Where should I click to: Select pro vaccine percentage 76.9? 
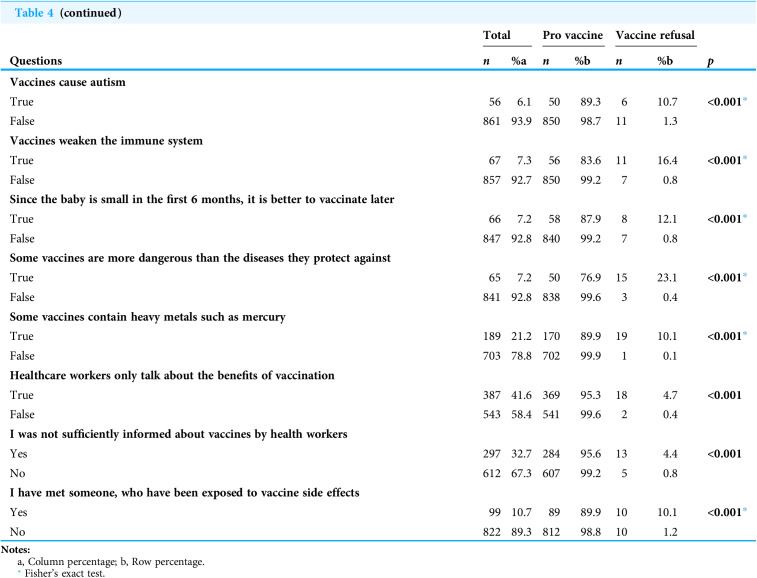click(590, 278)
